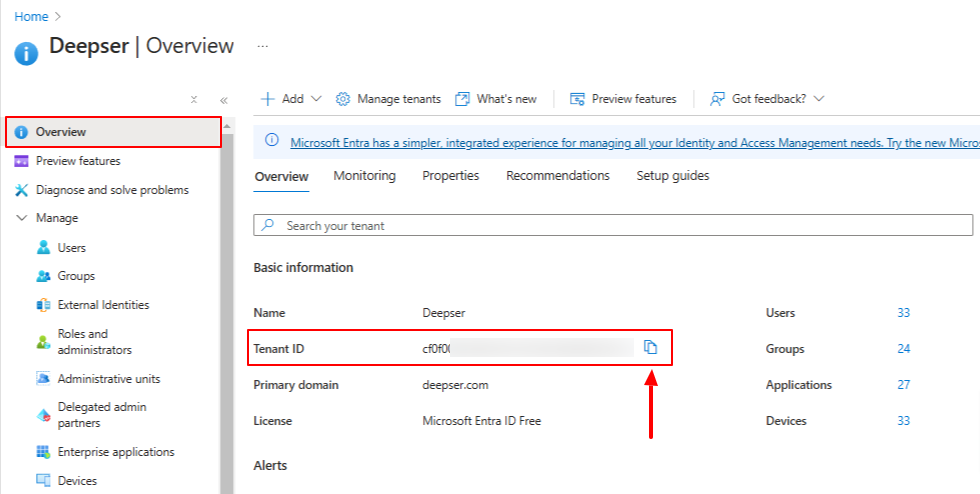The image size is (980, 494).
Task: Click the gear icon for Manage tenants
Action: [x=342, y=99]
